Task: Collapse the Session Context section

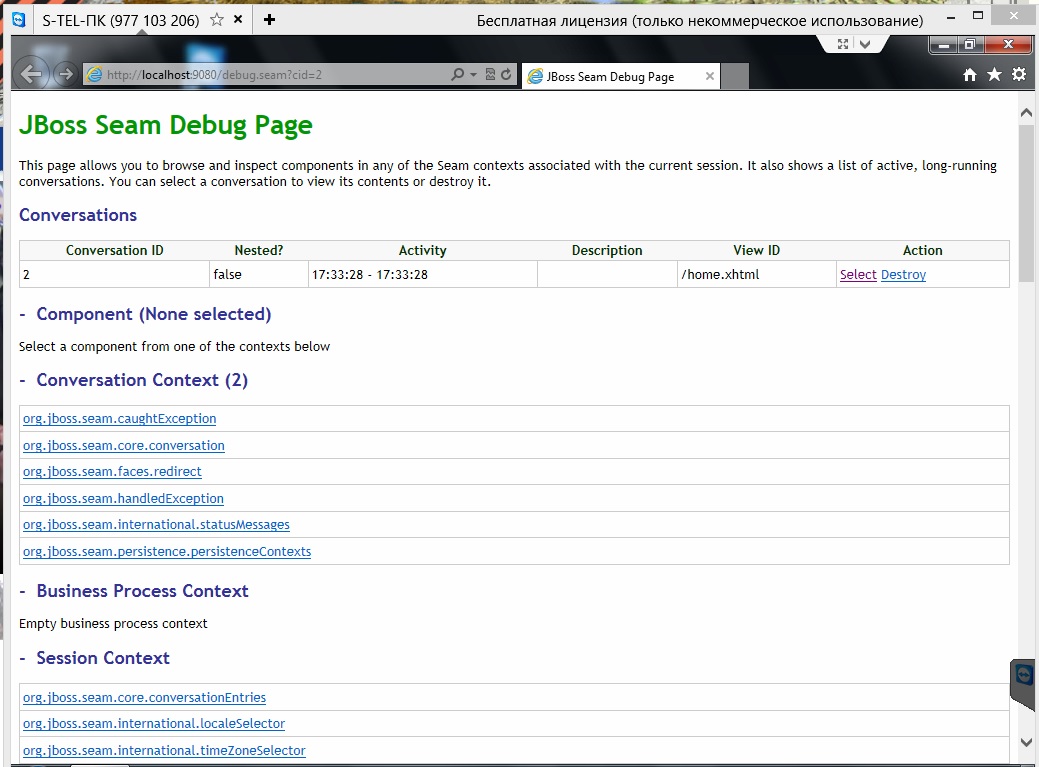Action: point(23,658)
